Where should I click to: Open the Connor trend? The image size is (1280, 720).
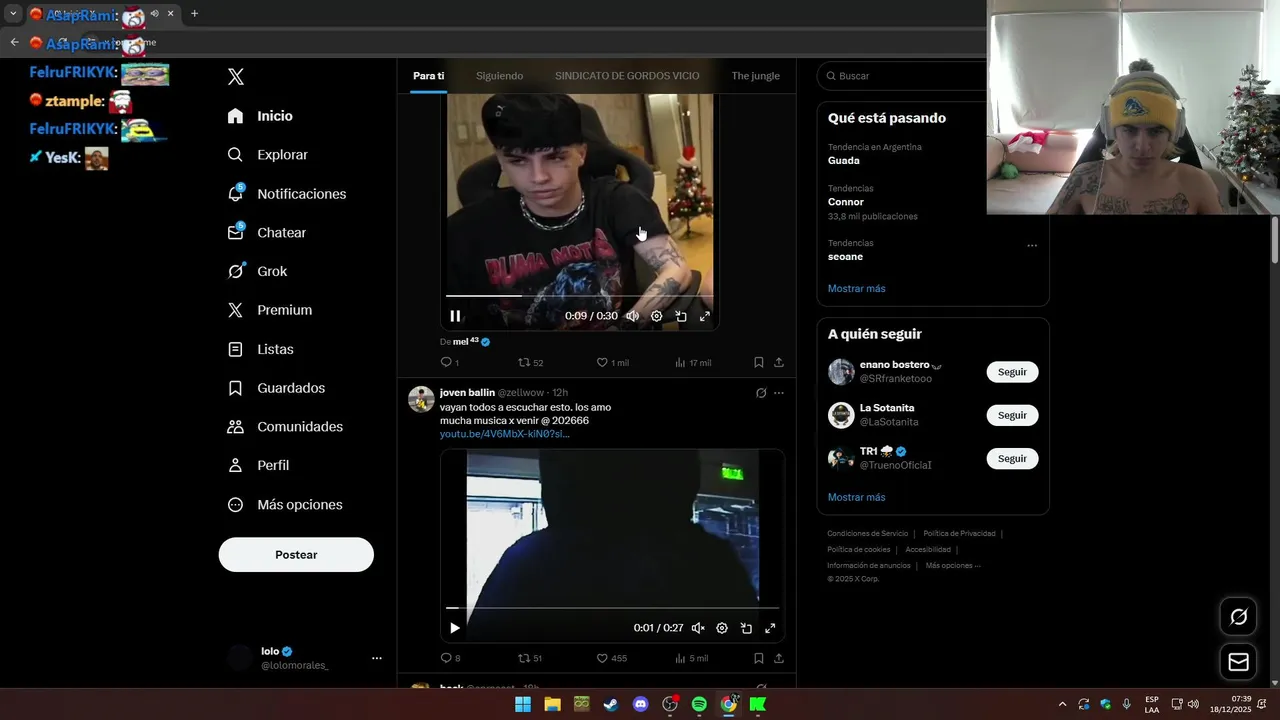coord(846,202)
